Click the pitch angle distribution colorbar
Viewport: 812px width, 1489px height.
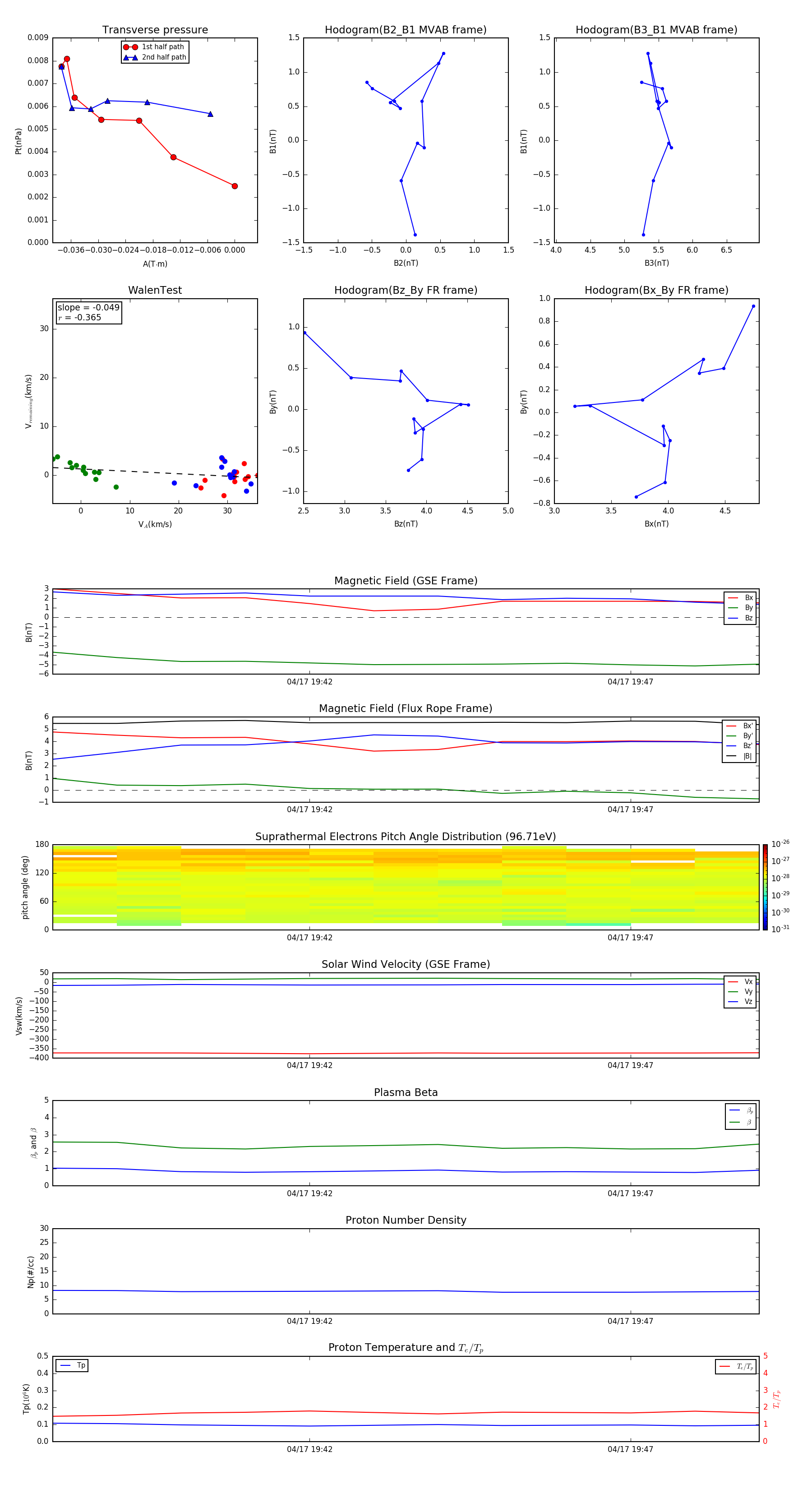(x=765, y=887)
